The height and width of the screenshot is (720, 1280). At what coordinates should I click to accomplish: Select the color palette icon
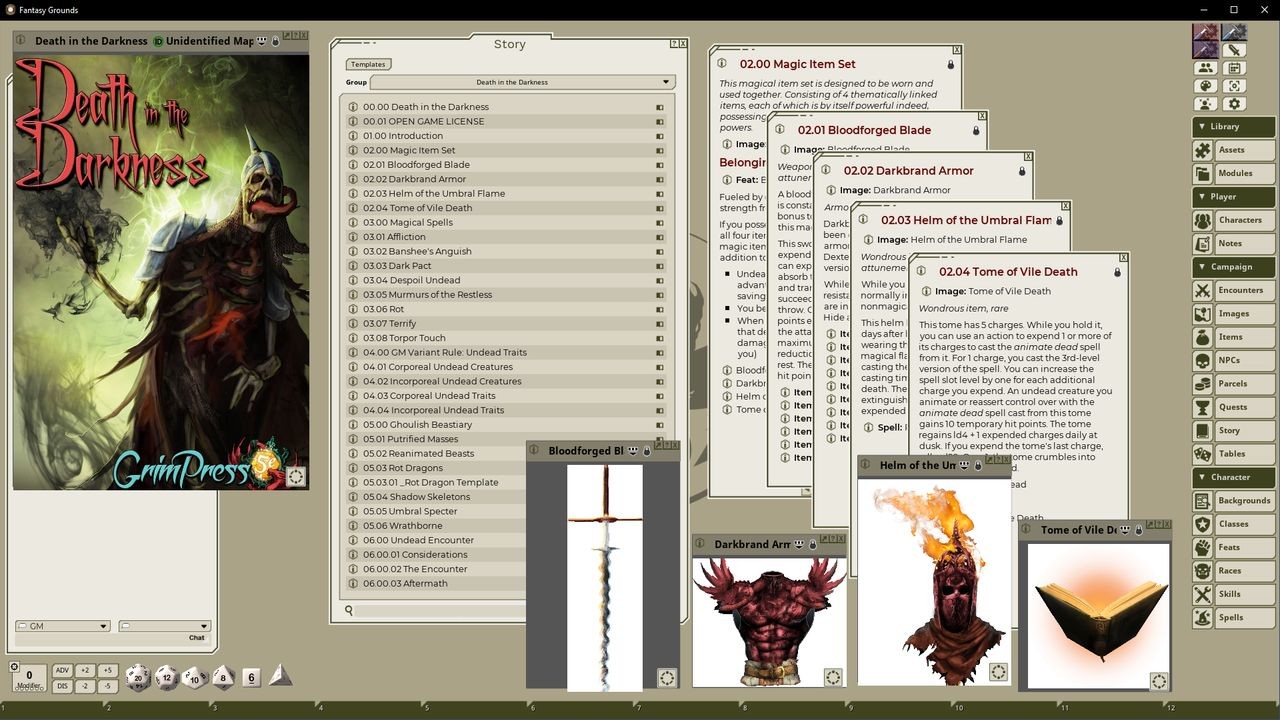tap(1206, 86)
